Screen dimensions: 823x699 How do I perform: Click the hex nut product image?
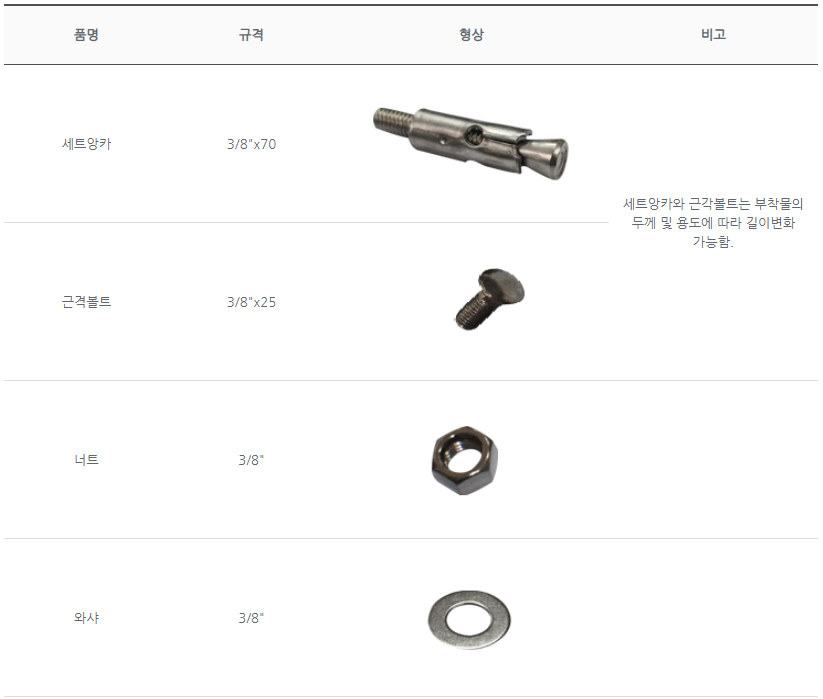pyautogui.click(x=465, y=460)
